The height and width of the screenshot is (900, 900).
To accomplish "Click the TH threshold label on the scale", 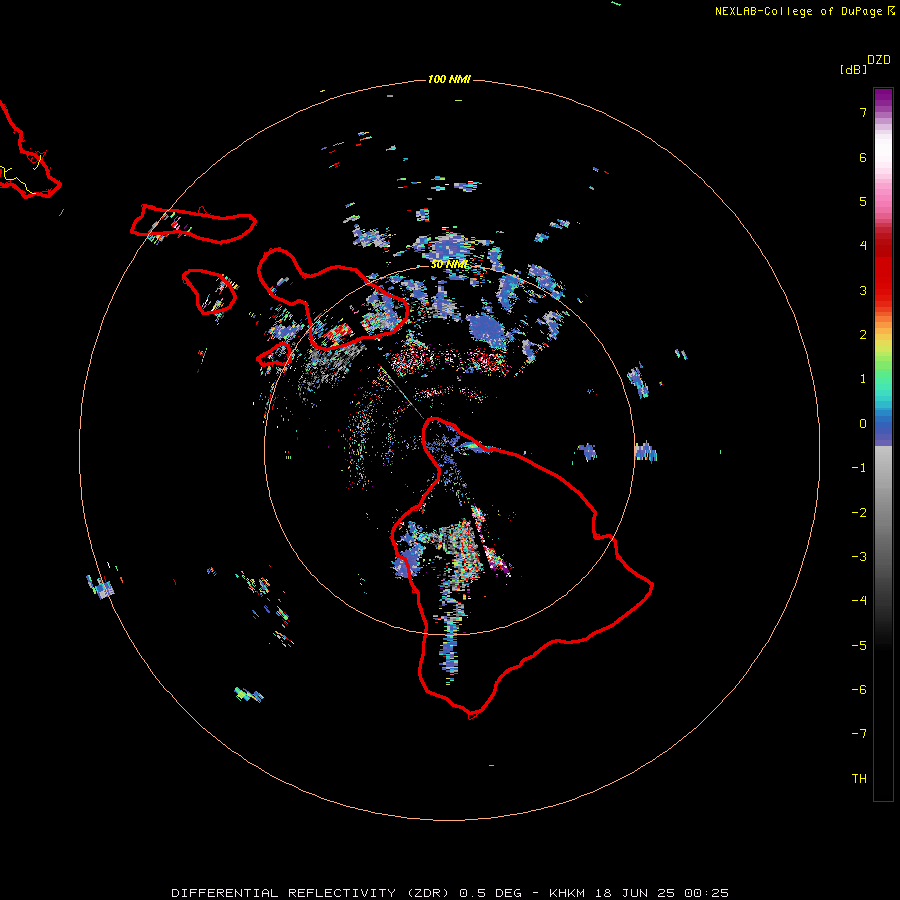I will coord(859,779).
